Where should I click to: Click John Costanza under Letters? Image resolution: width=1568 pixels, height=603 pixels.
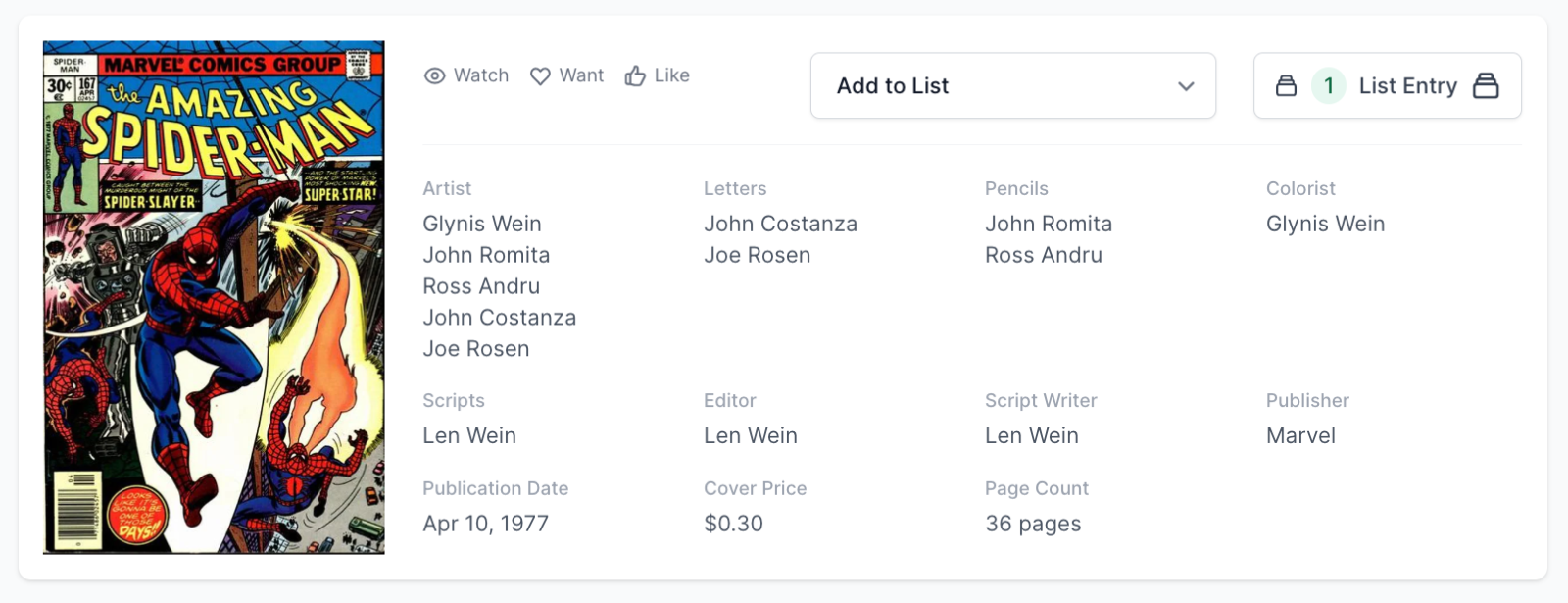click(x=780, y=224)
